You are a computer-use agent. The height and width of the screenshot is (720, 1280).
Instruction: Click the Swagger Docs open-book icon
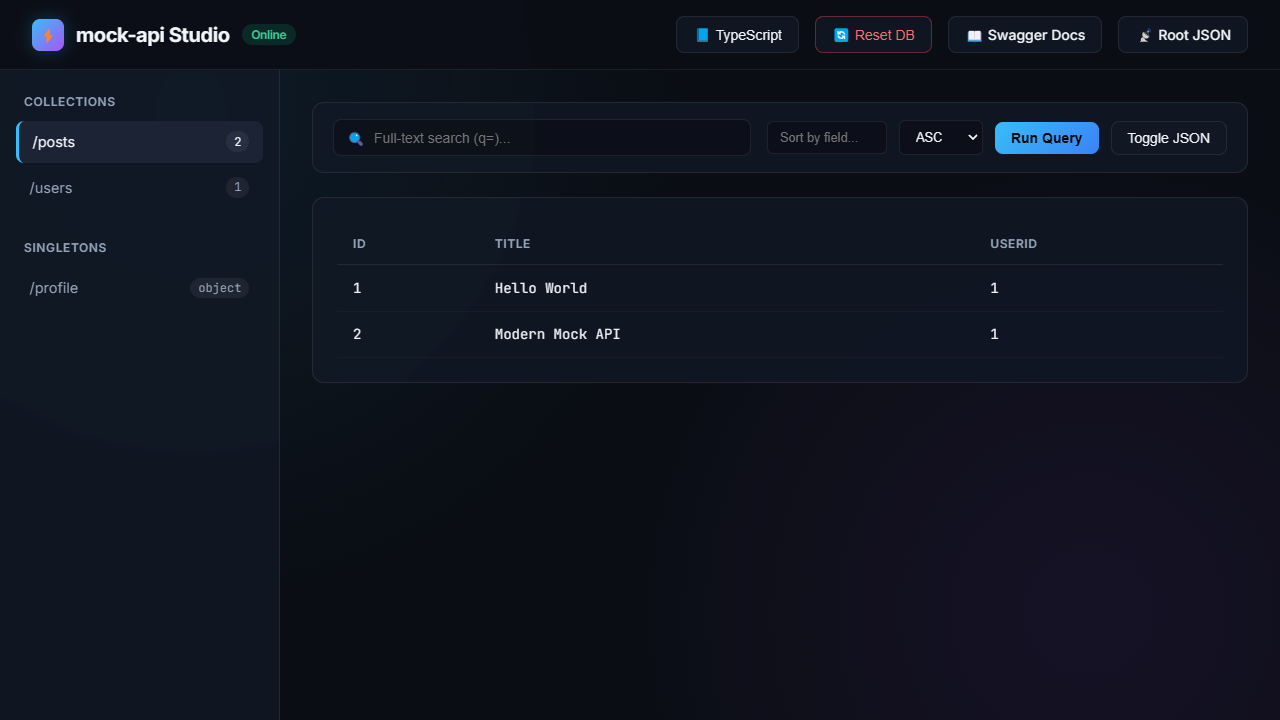974,35
